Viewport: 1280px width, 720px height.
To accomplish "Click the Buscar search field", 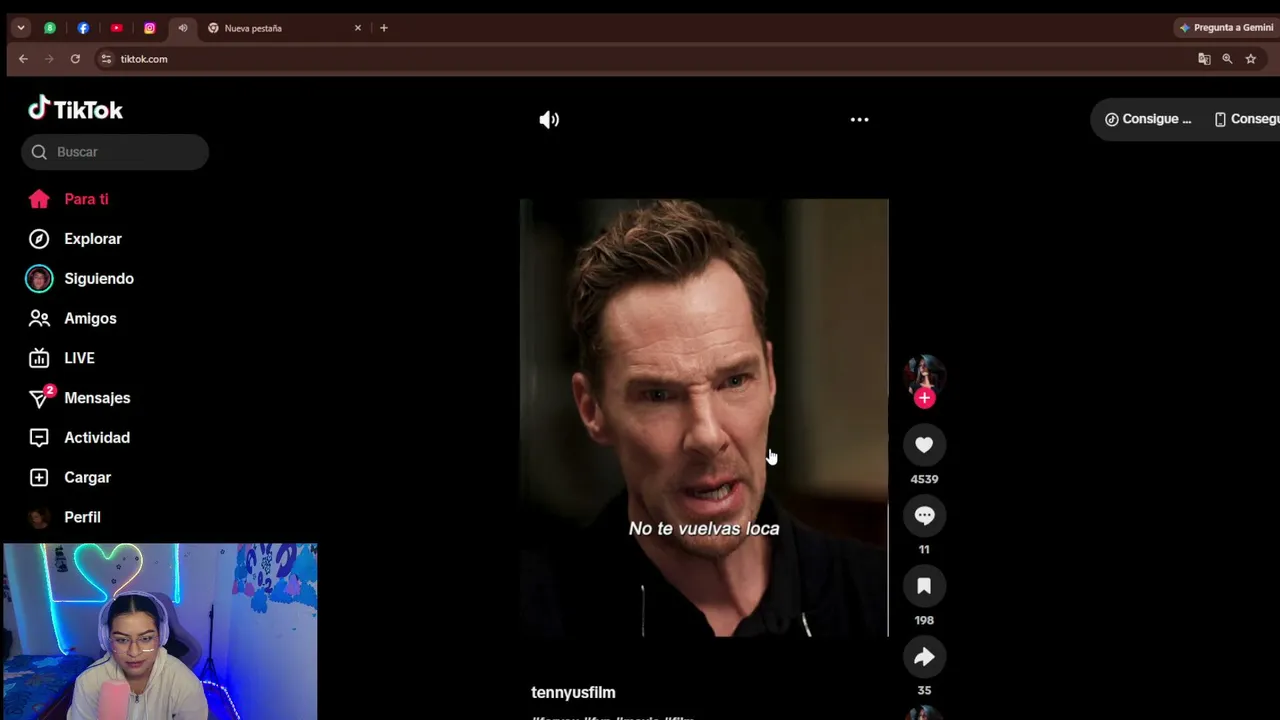I will 115,152.
